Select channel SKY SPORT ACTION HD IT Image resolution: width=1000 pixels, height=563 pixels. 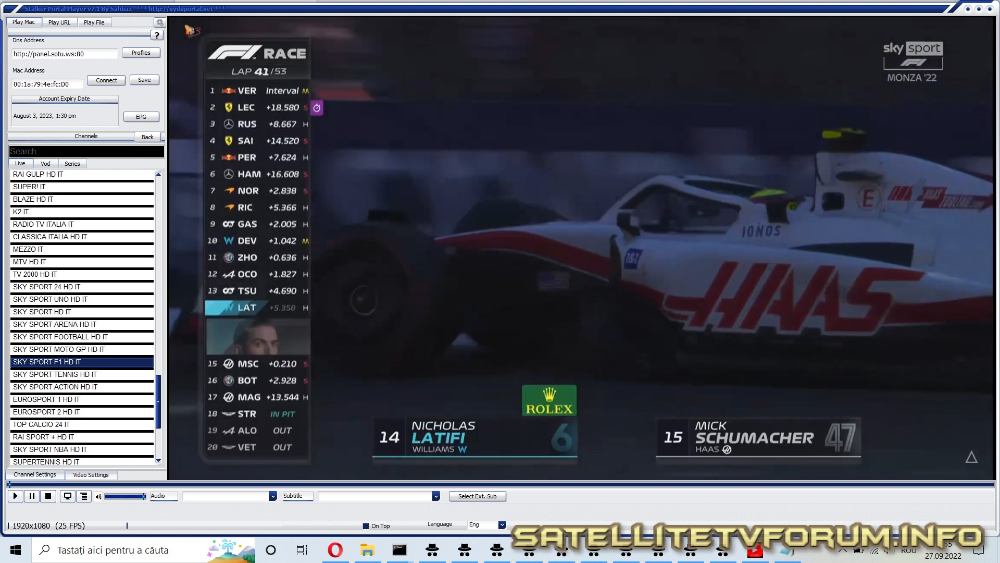click(x=82, y=387)
